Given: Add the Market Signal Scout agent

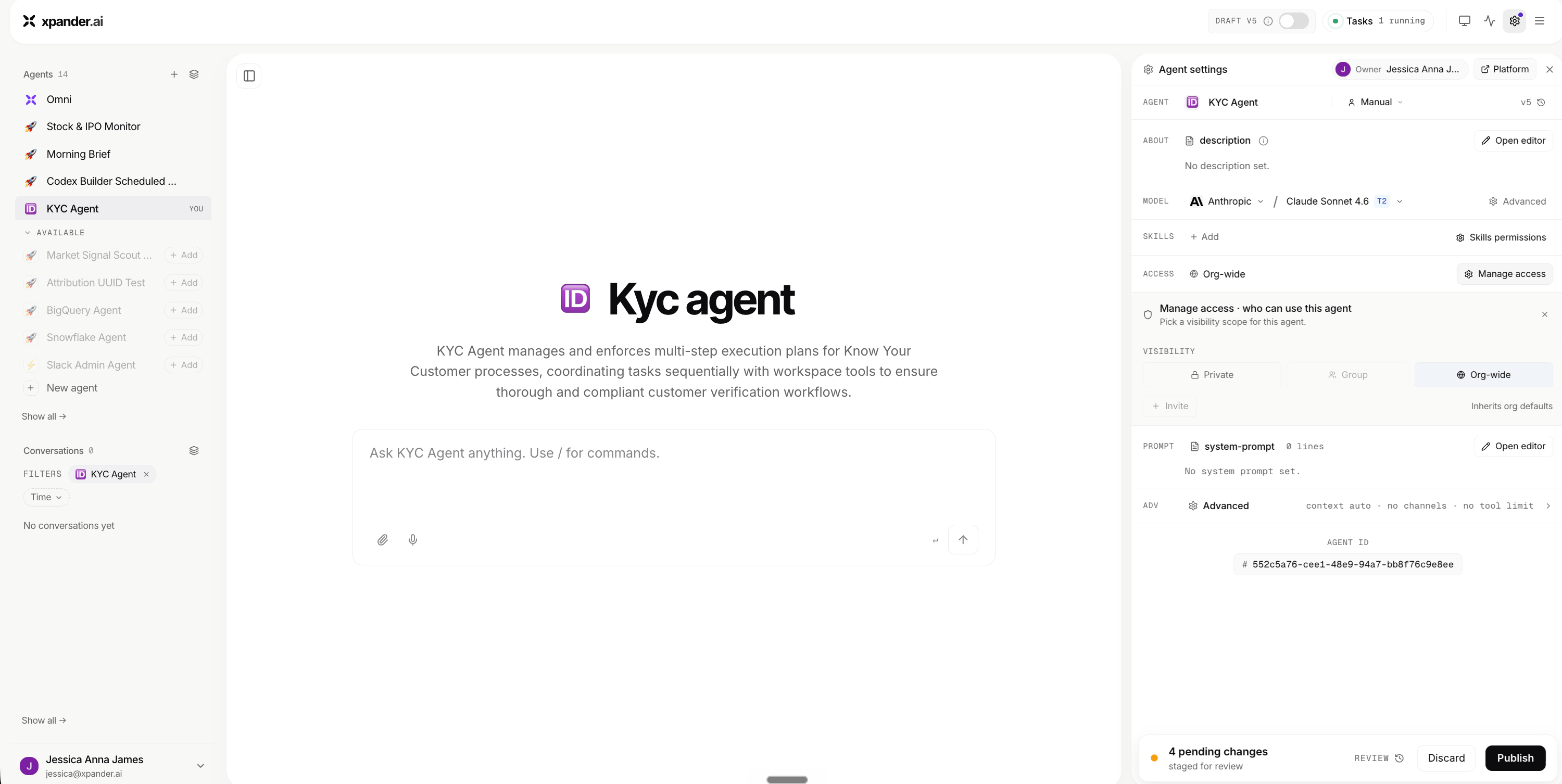Looking at the screenshot, I should [x=184, y=255].
